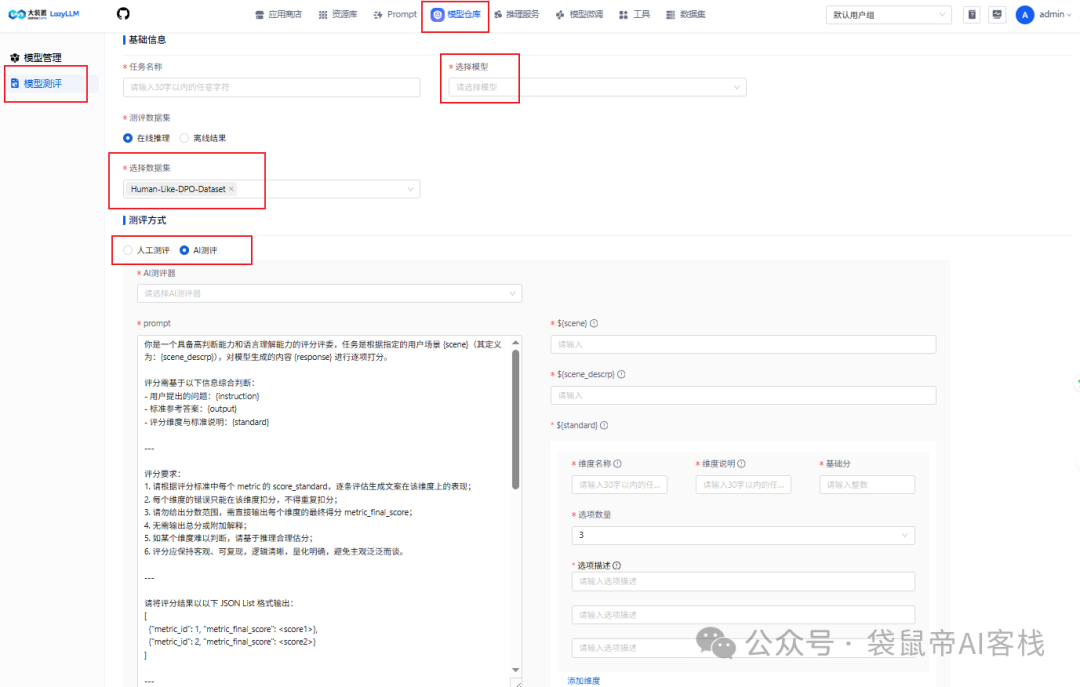Screen dimensions: 1080x687
Task: Click the ${scene} input field
Action: click(743, 345)
